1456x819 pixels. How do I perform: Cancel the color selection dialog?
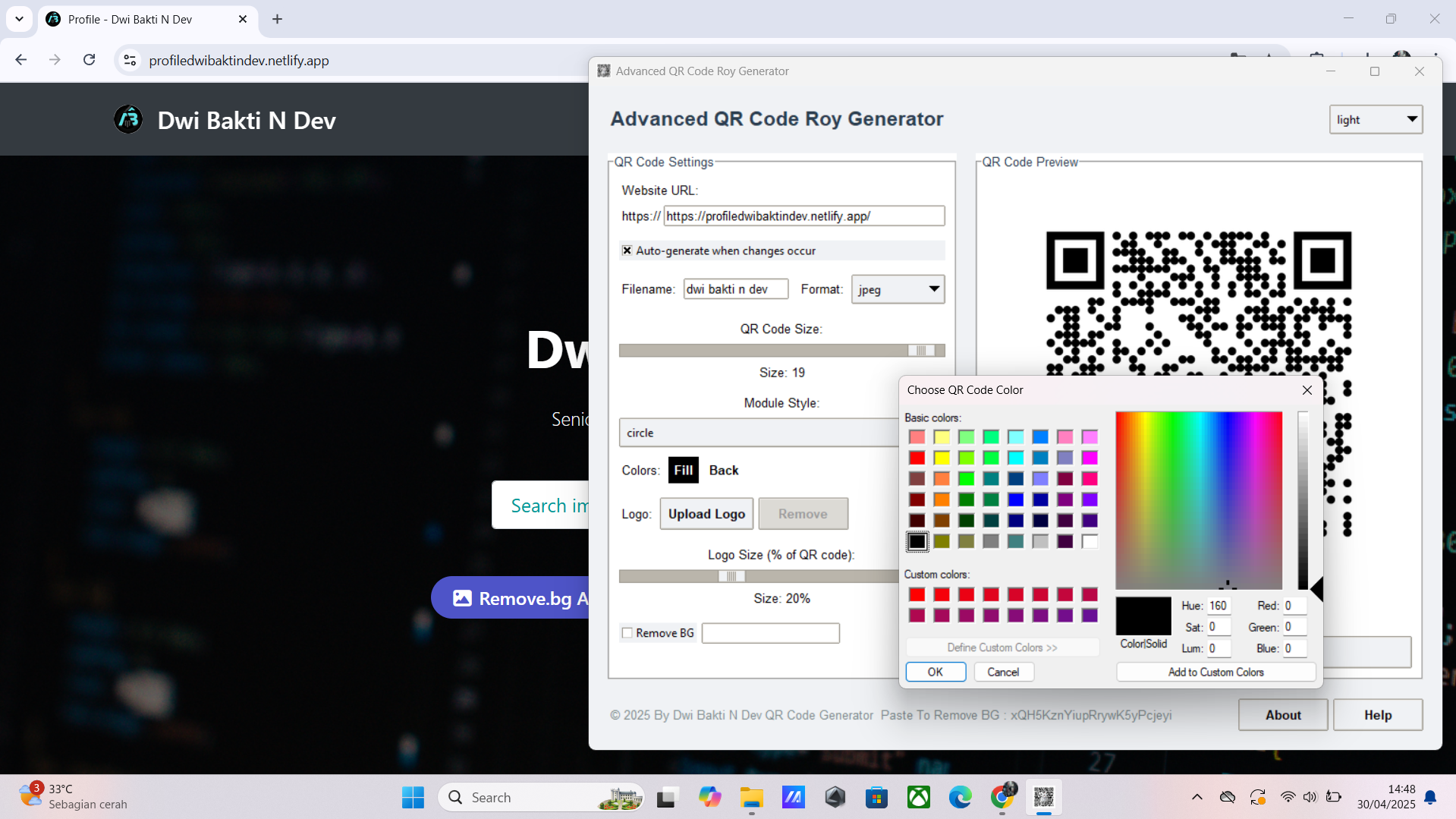(x=1003, y=672)
